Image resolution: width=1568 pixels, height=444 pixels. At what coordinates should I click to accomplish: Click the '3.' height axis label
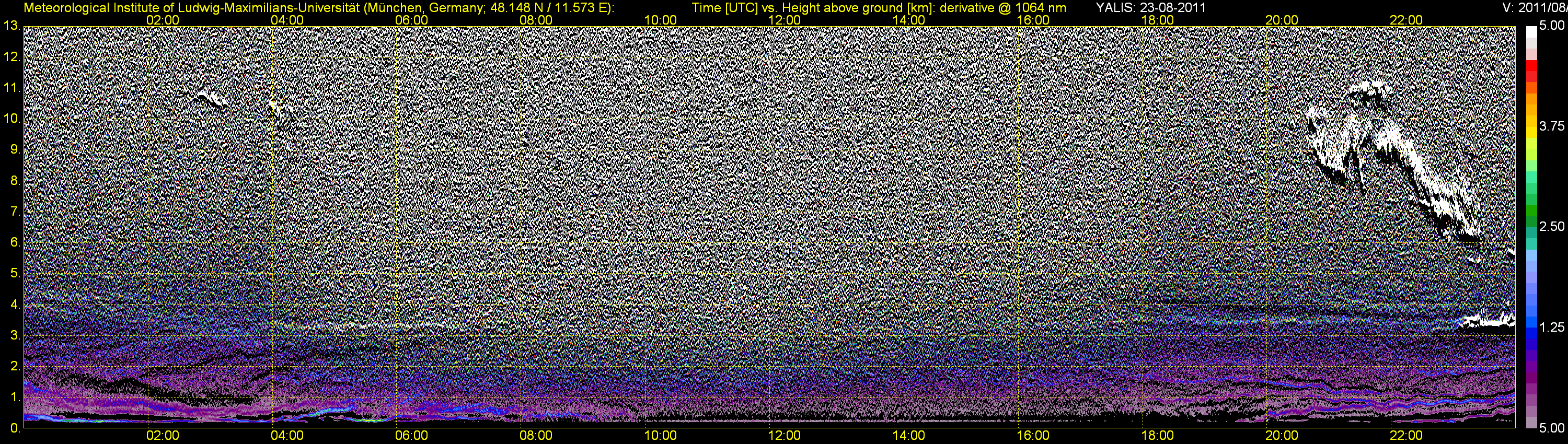[15, 335]
